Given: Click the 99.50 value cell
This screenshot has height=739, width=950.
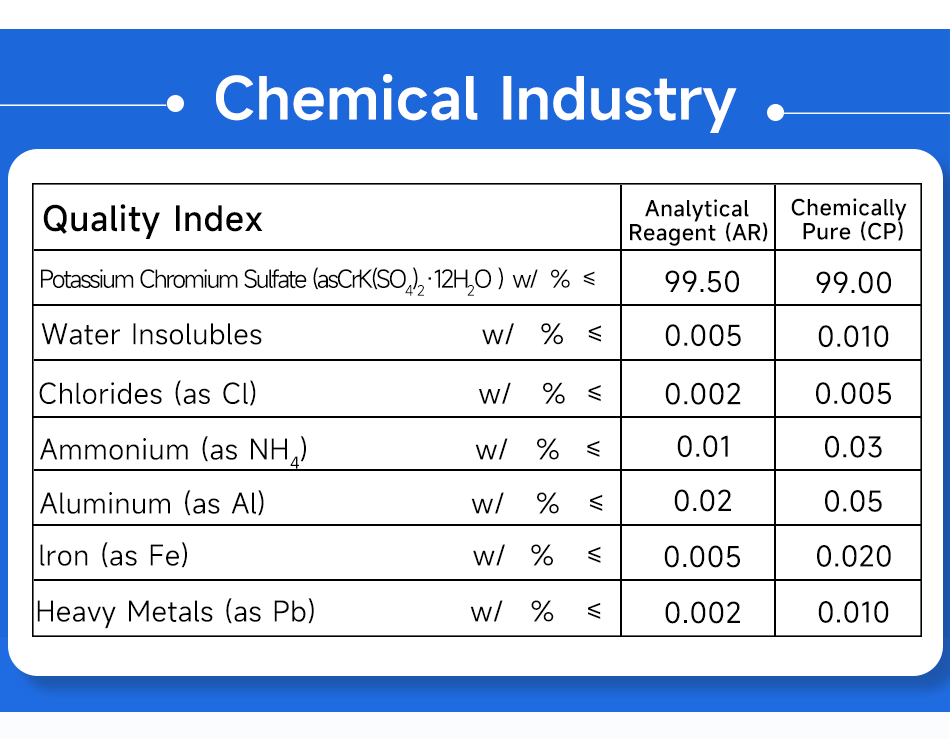Looking at the screenshot, I should pyautogui.click(x=702, y=282).
